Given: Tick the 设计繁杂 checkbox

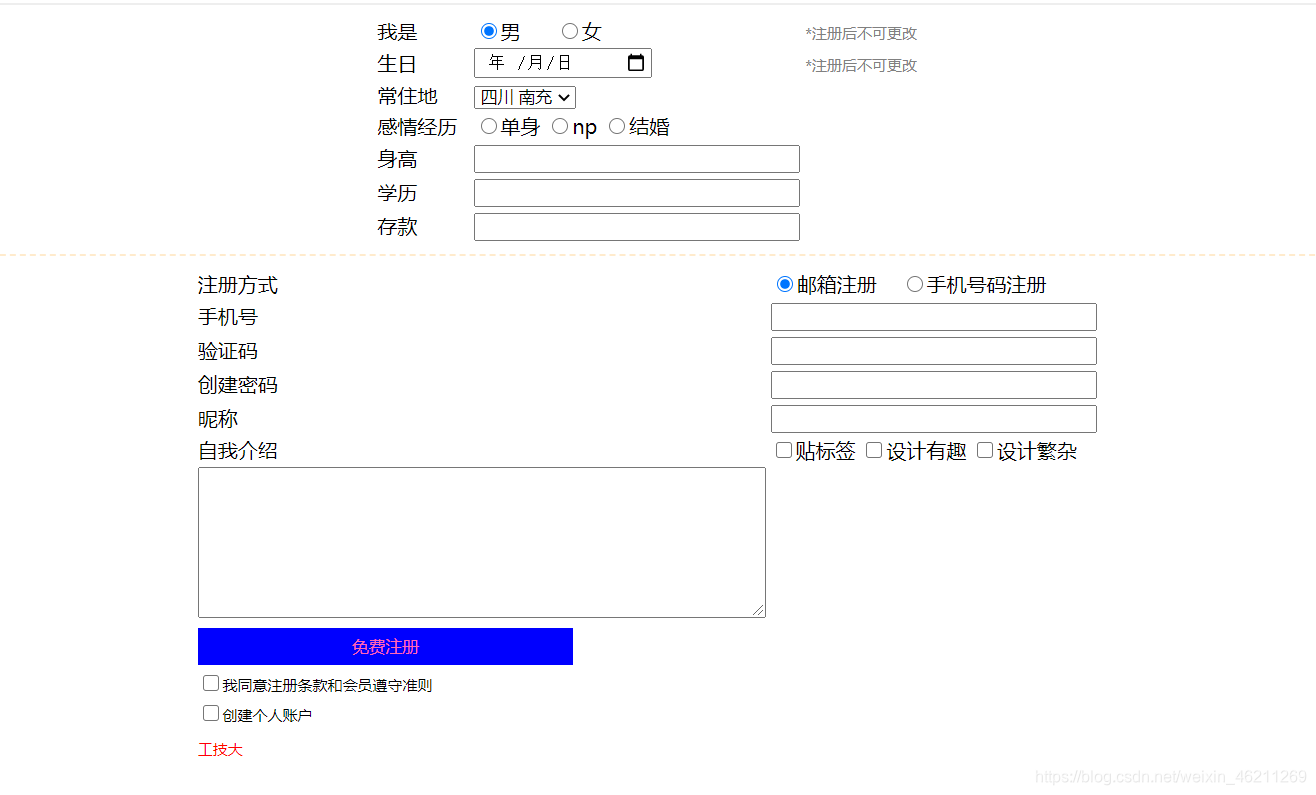Looking at the screenshot, I should tap(985, 450).
